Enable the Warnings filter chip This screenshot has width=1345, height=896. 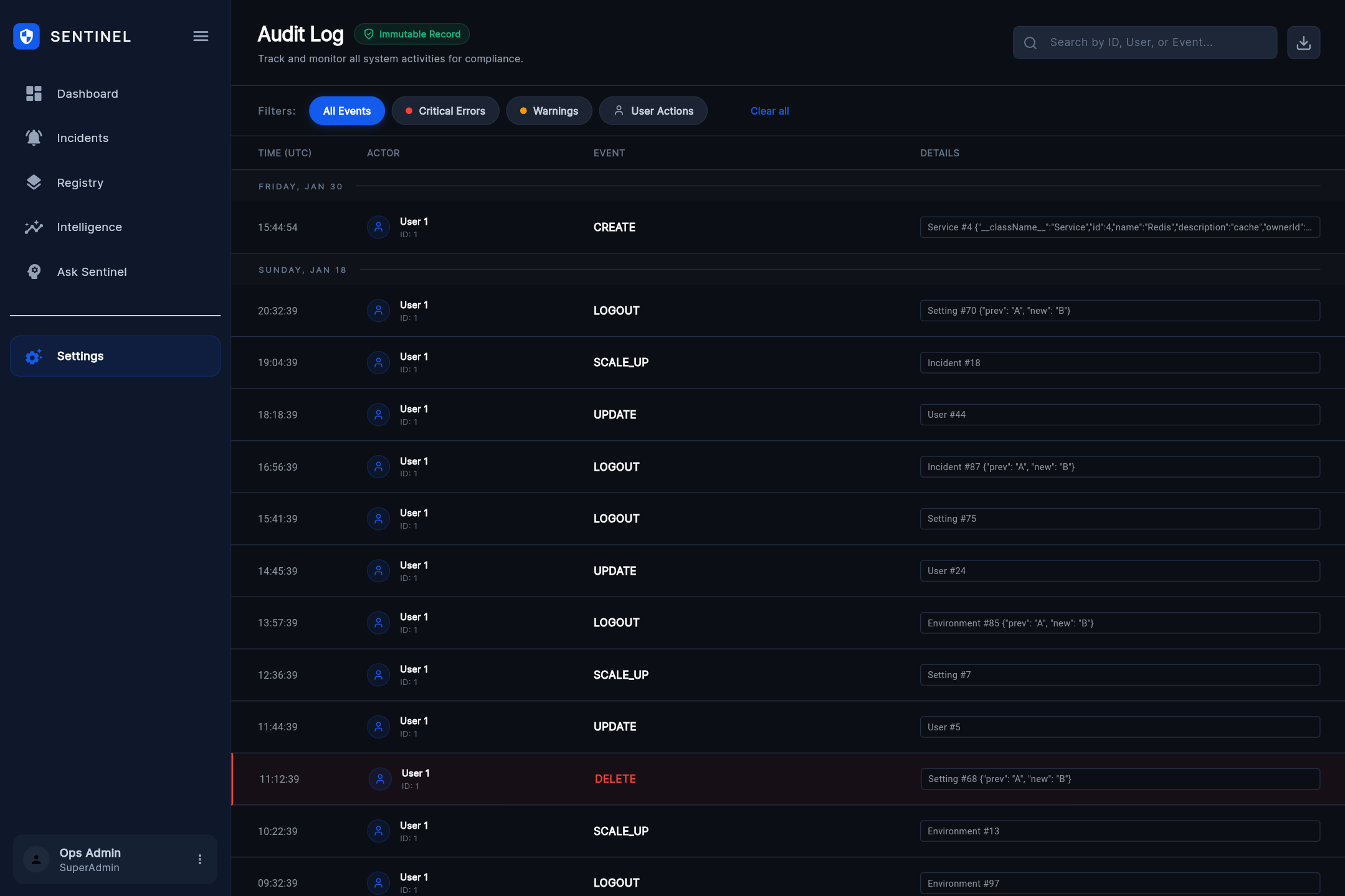tap(548, 111)
